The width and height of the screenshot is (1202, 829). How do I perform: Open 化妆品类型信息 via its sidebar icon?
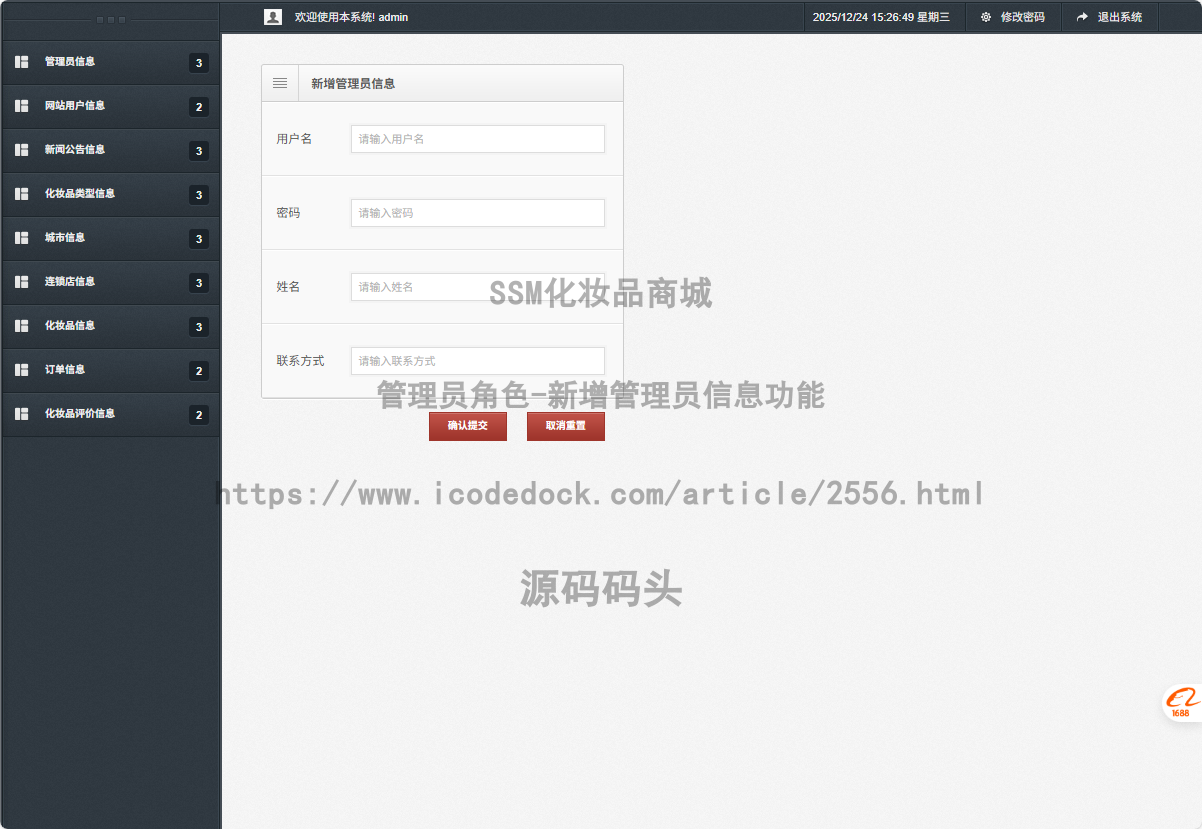click(x=21, y=194)
